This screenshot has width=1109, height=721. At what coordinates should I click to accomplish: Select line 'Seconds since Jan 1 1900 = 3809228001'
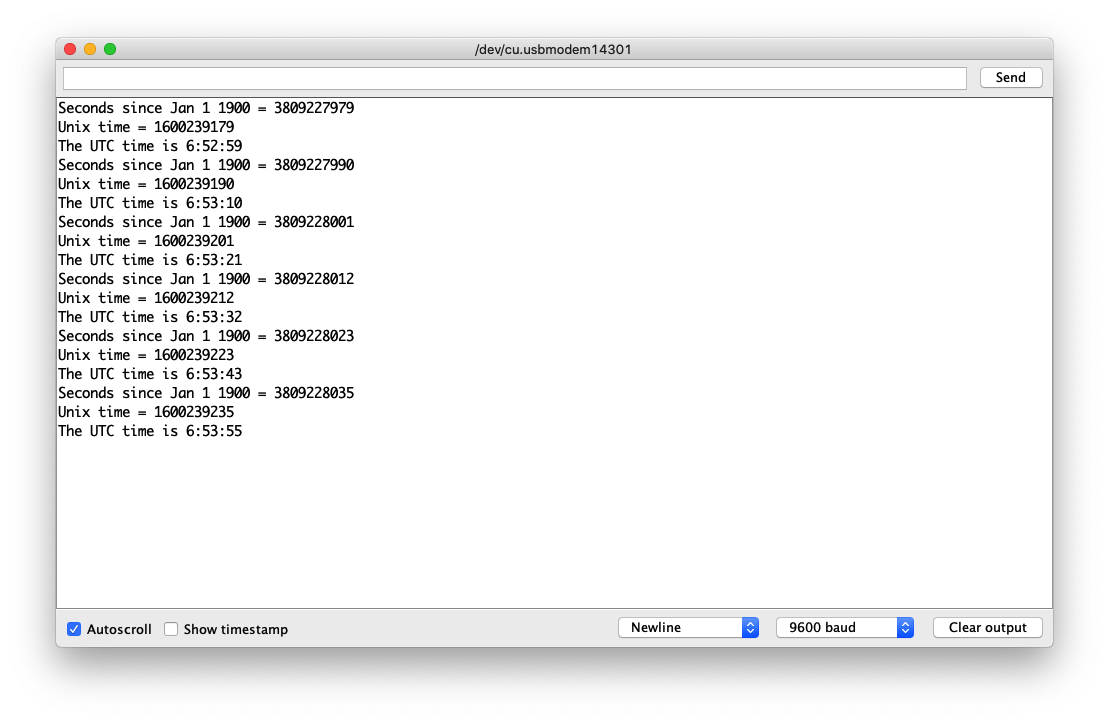tap(206, 222)
